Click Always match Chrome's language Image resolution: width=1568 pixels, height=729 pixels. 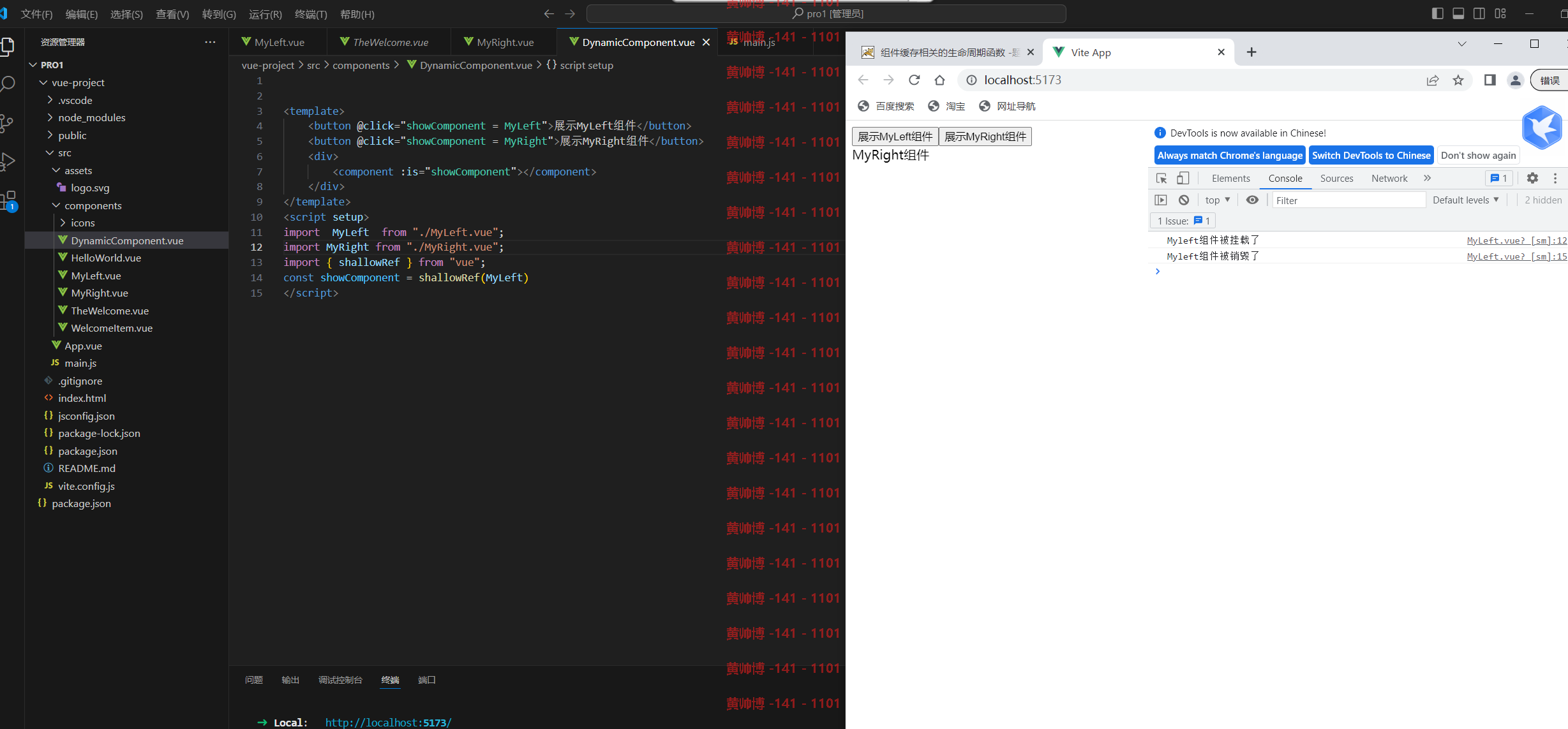click(x=1230, y=156)
